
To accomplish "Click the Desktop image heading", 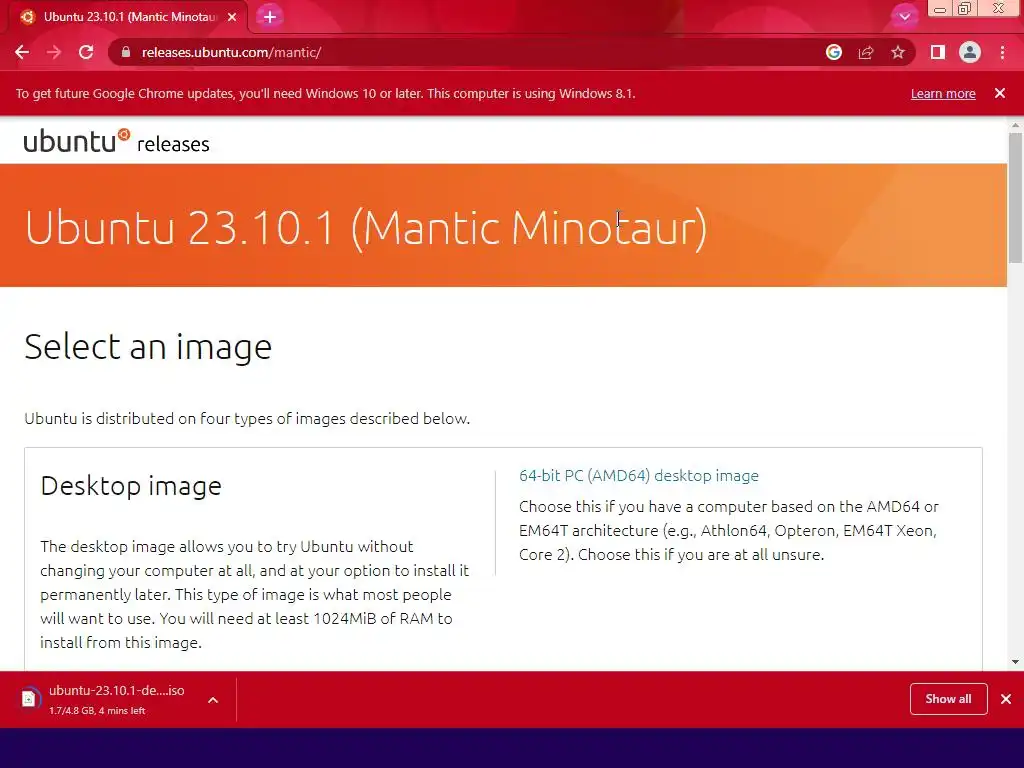I will pos(131,486).
